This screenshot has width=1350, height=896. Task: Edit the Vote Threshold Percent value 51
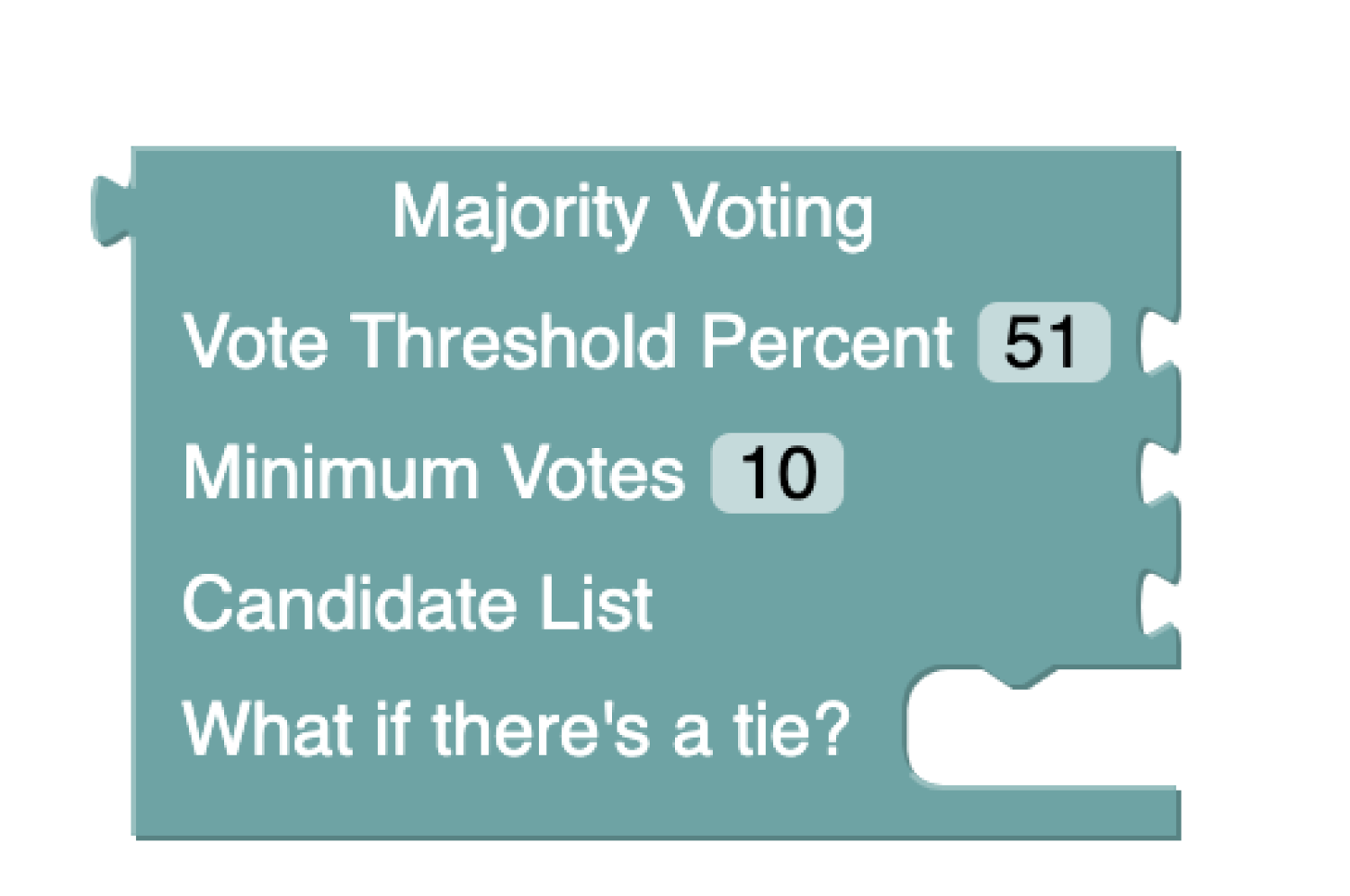(1043, 343)
